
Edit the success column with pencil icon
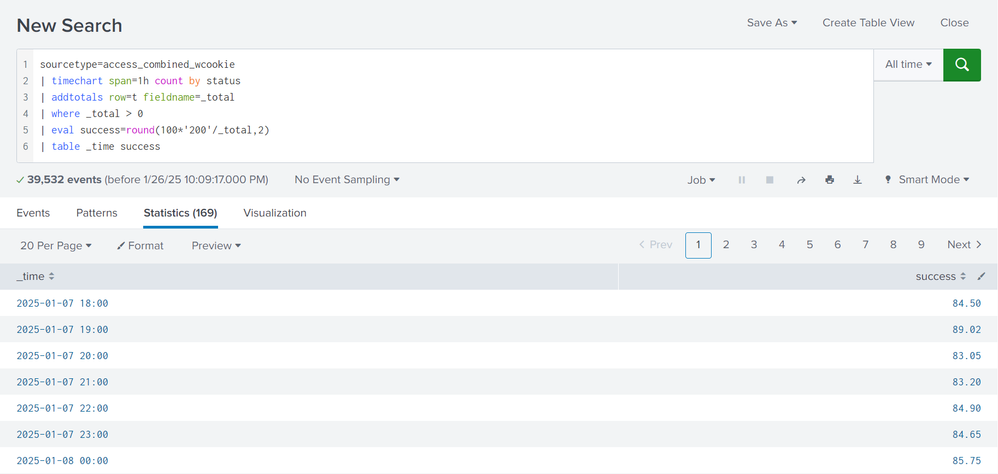(x=981, y=276)
